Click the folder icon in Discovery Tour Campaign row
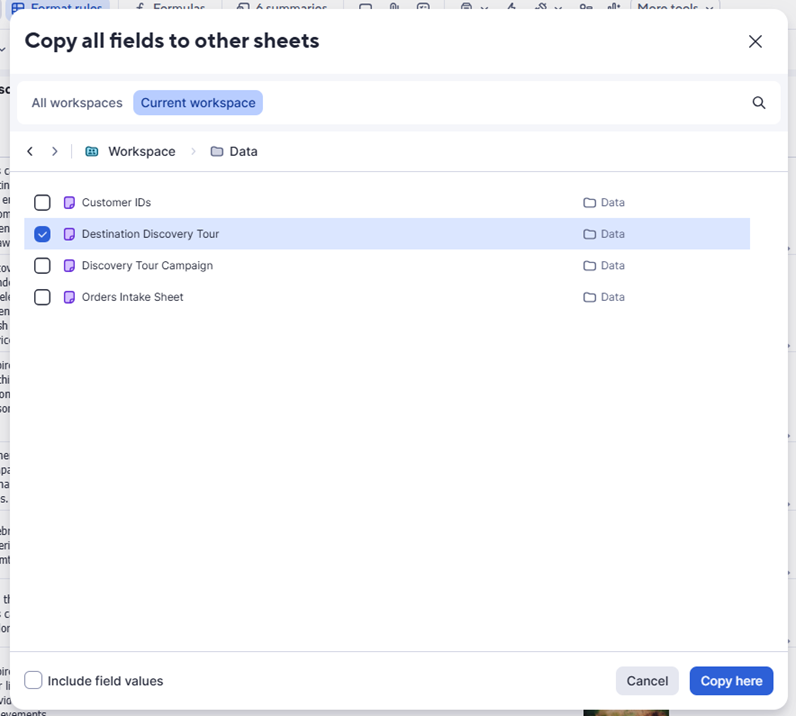 click(589, 266)
